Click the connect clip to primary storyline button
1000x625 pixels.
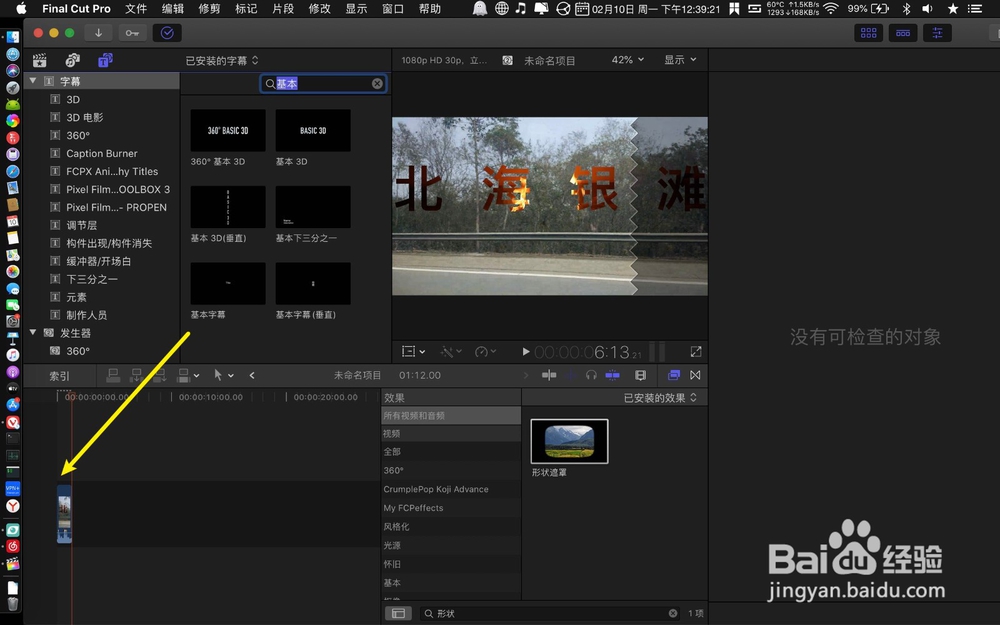[113, 375]
